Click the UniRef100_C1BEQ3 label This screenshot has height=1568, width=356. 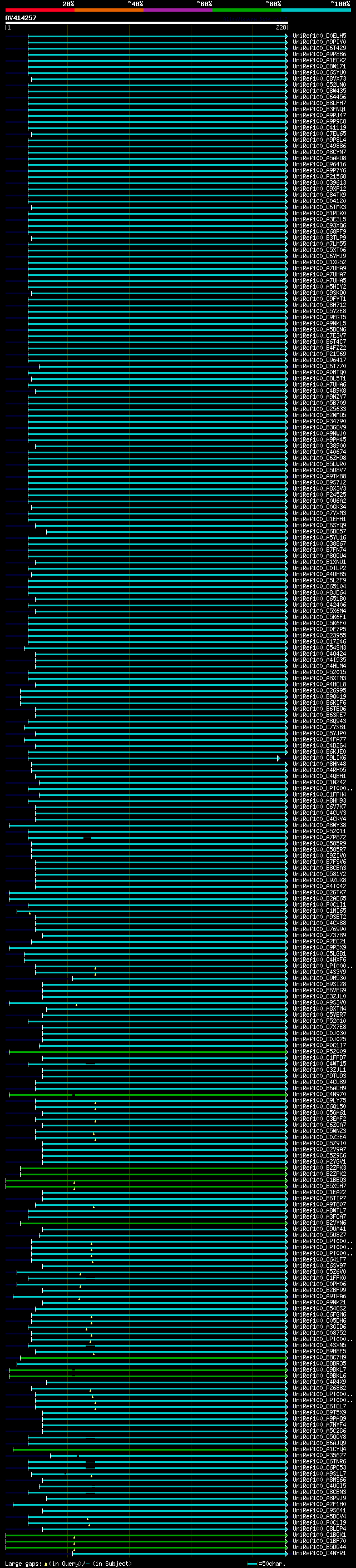point(319,1180)
